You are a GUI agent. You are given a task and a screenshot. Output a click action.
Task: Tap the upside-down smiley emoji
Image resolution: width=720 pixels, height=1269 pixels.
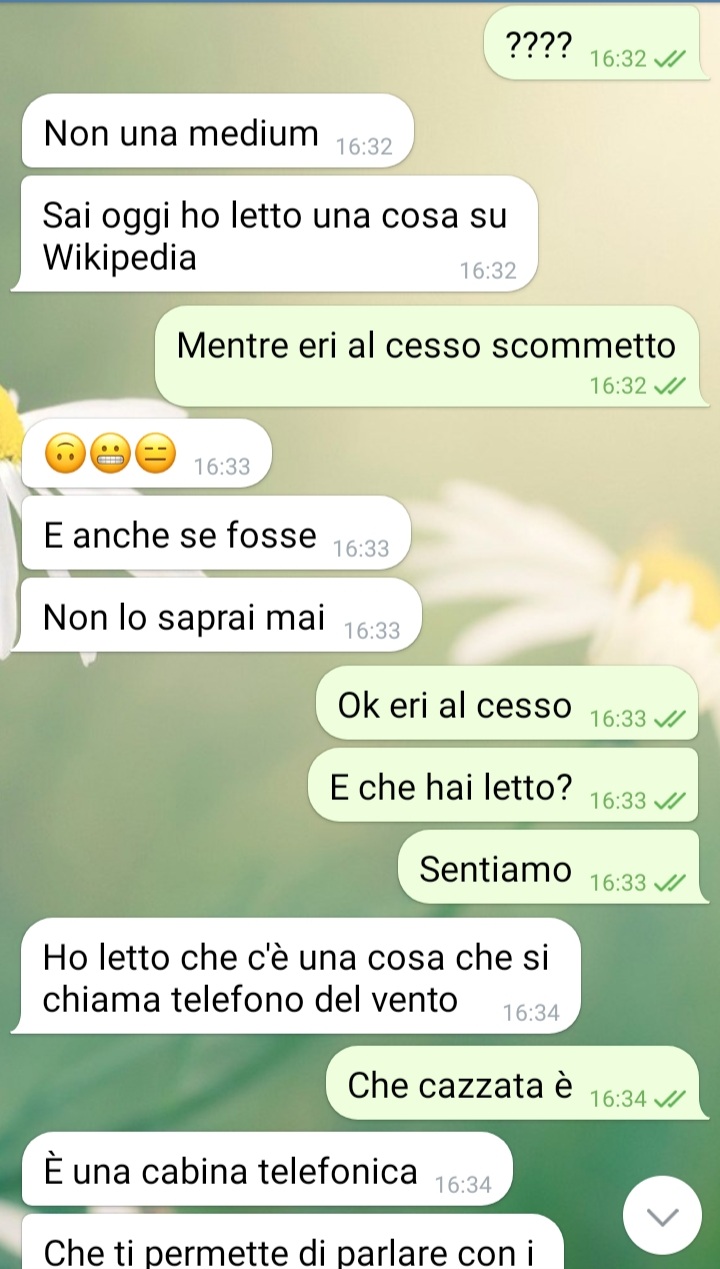63,454
